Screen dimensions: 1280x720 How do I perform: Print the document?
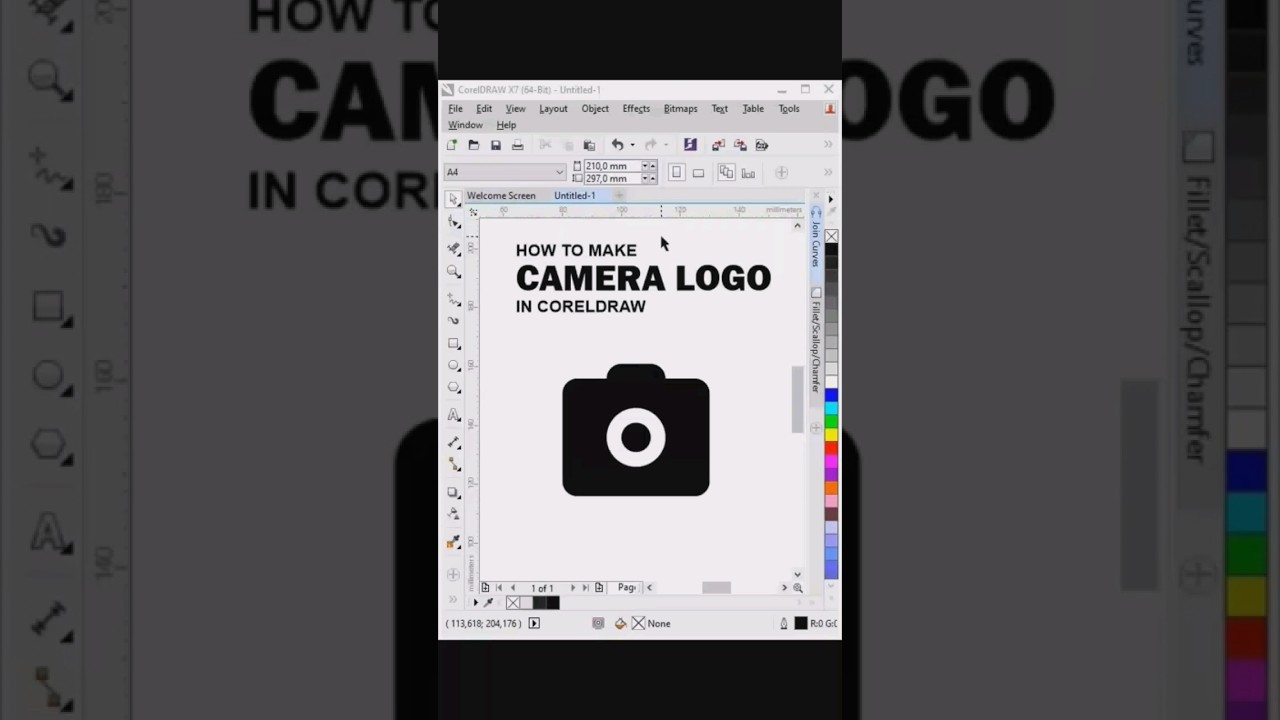tap(517, 145)
